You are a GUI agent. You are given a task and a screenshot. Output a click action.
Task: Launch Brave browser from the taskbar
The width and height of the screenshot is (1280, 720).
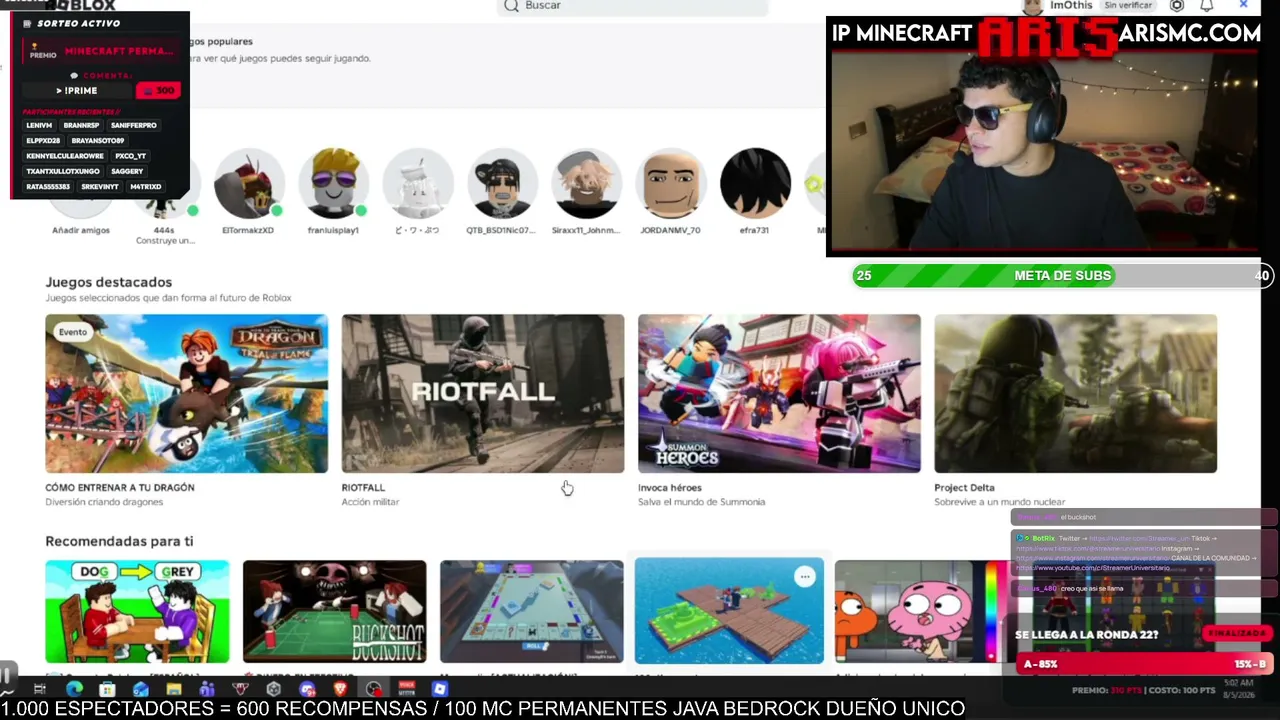coord(339,689)
